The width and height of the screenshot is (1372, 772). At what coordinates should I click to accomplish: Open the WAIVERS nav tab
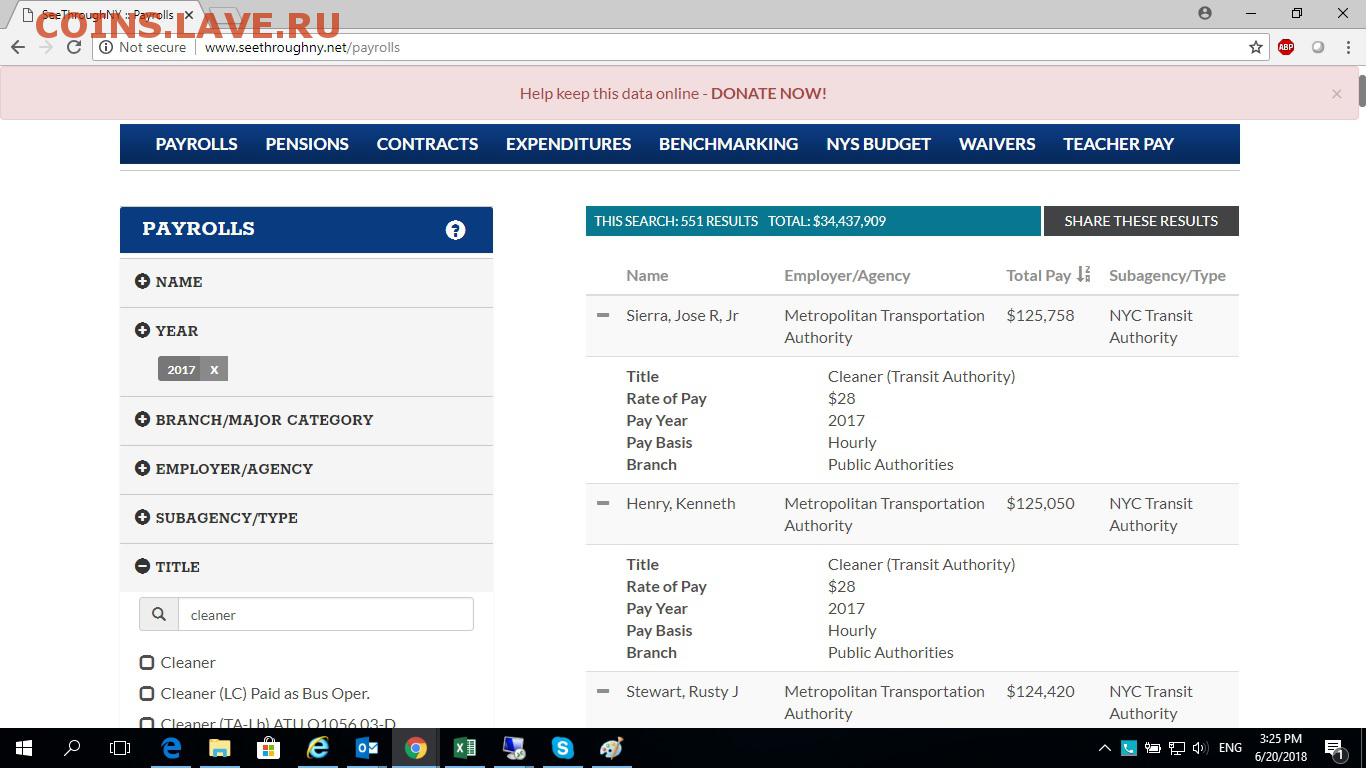(x=997, y=144)
